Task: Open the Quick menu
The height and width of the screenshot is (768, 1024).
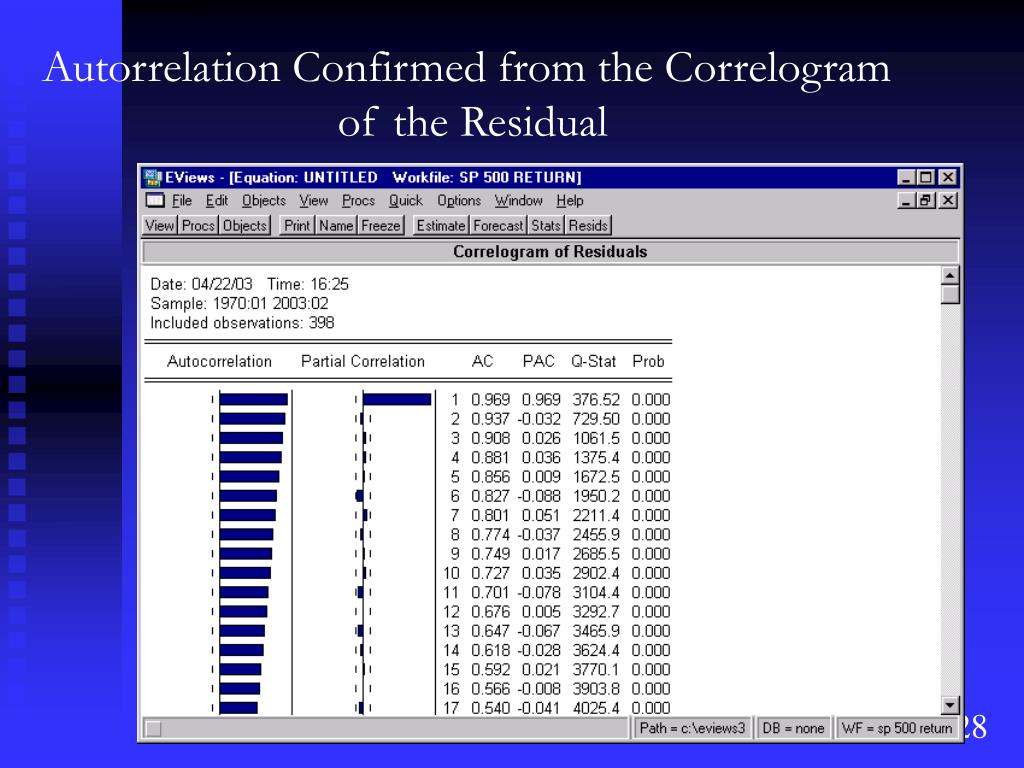Action: [406, 200]
